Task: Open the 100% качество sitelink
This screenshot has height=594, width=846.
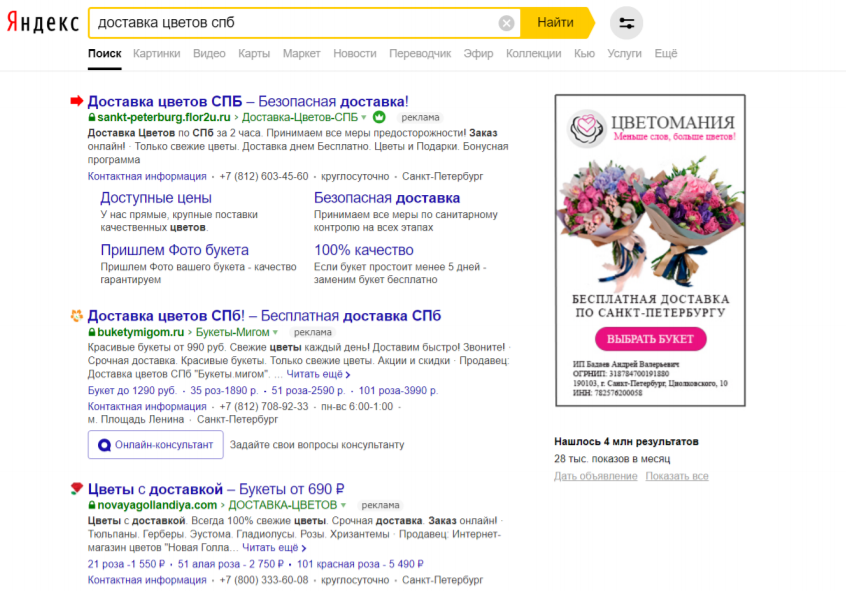Action: (x=364, y=250)
